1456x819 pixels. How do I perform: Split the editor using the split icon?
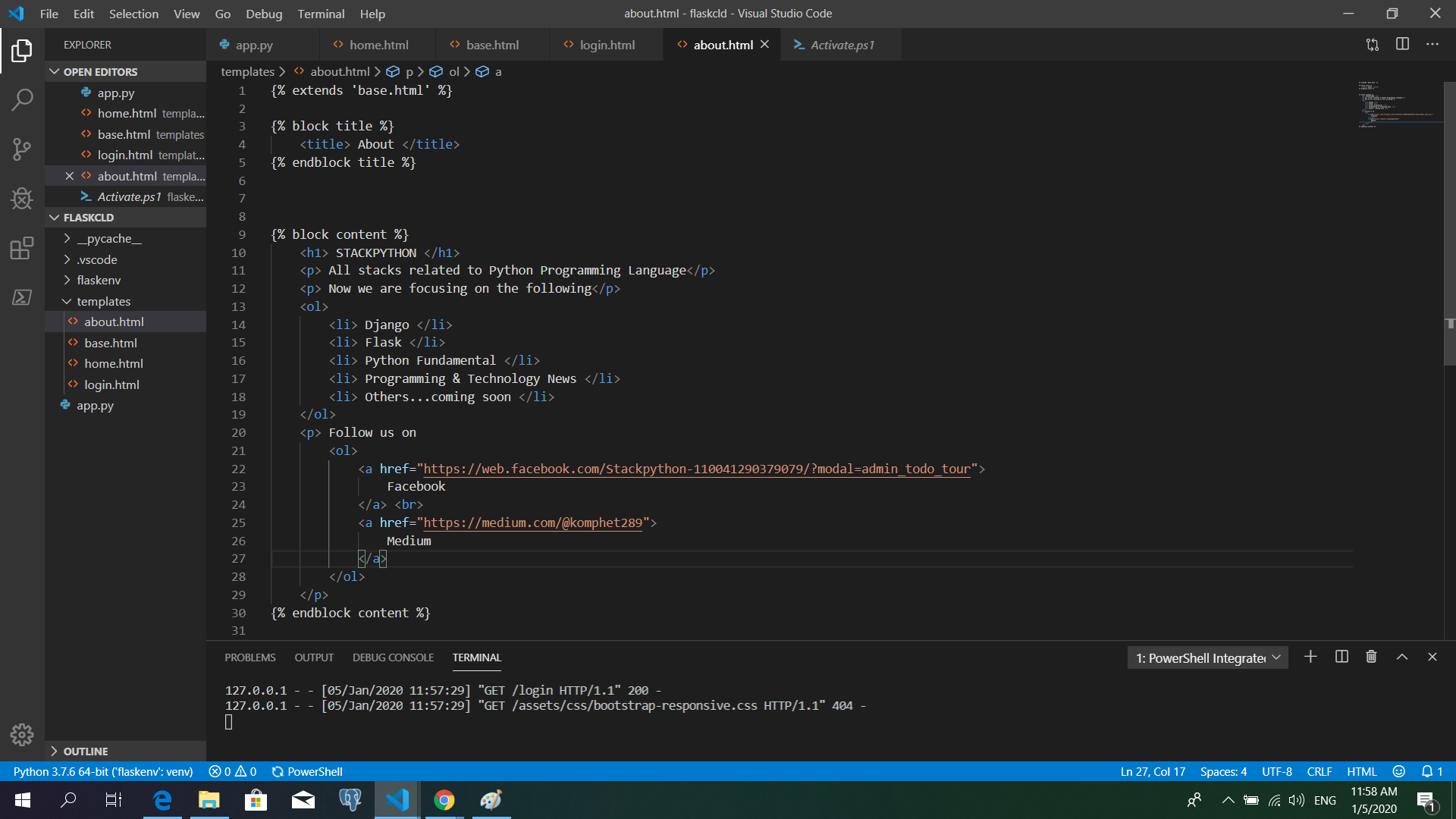pos(1401,45)
